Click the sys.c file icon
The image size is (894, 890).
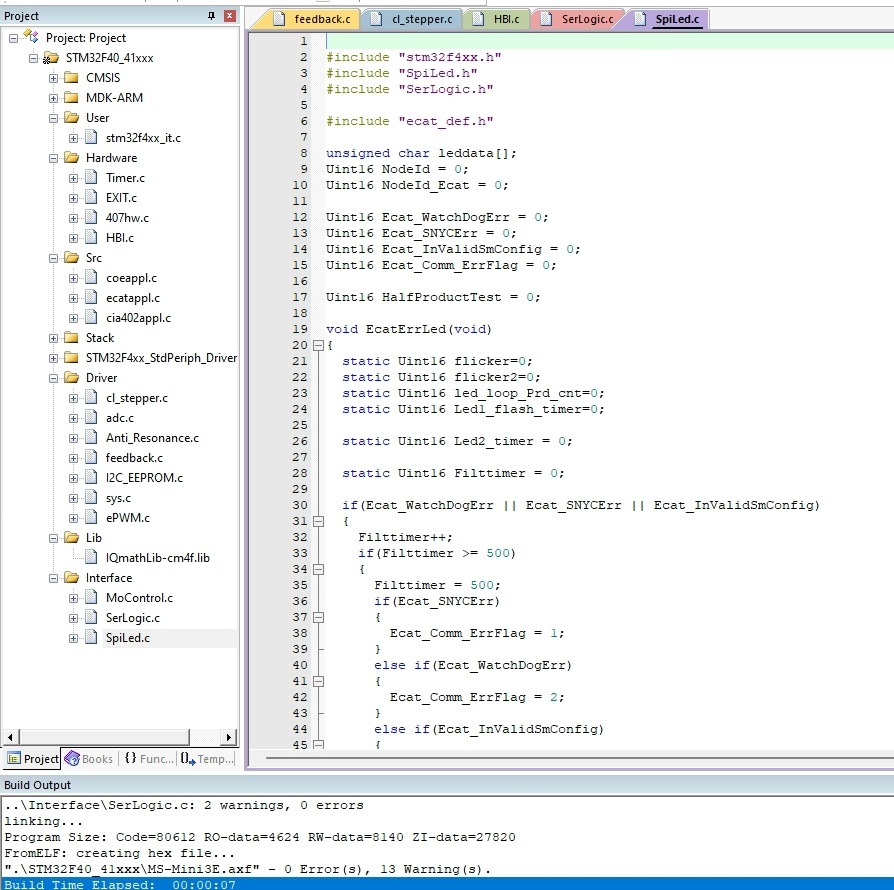[91, 498]
